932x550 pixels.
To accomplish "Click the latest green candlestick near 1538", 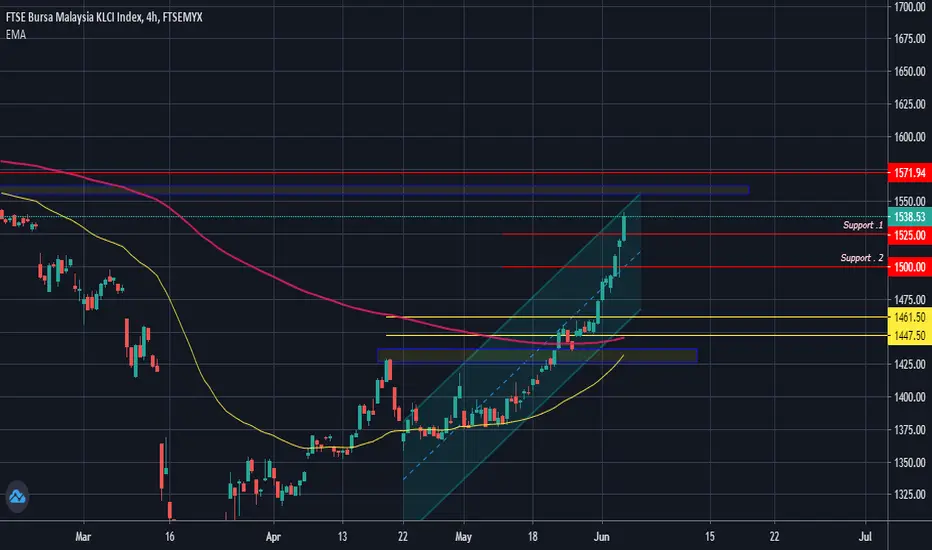I will (624, 228).
